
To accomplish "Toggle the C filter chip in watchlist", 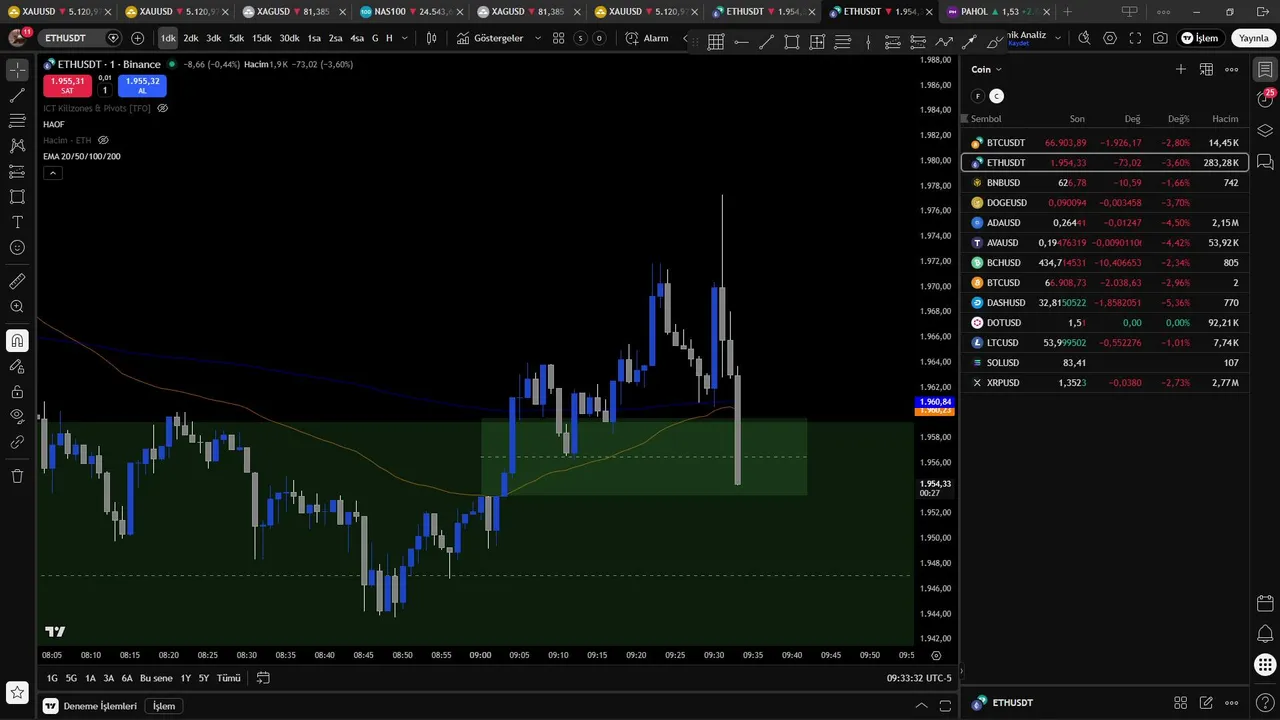I will 996,96.
